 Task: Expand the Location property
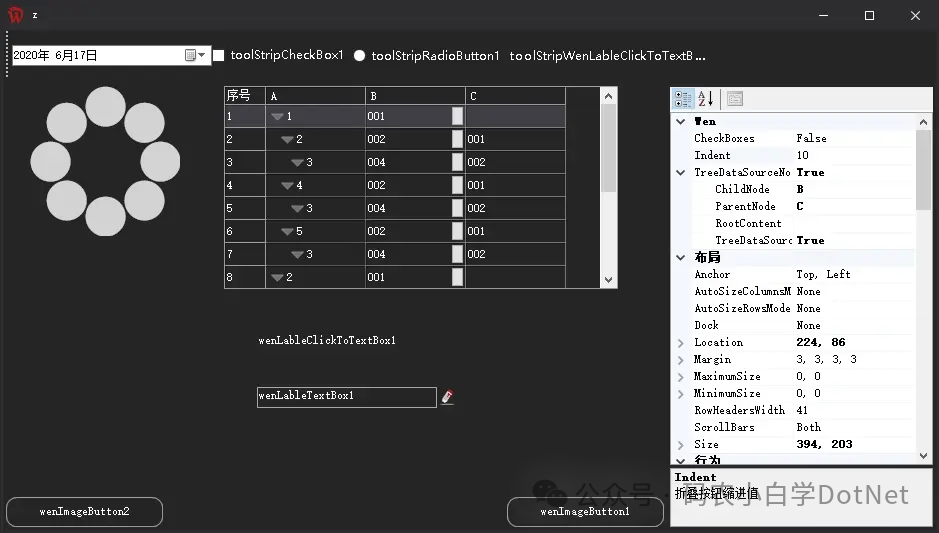click(x=681, y=342)
